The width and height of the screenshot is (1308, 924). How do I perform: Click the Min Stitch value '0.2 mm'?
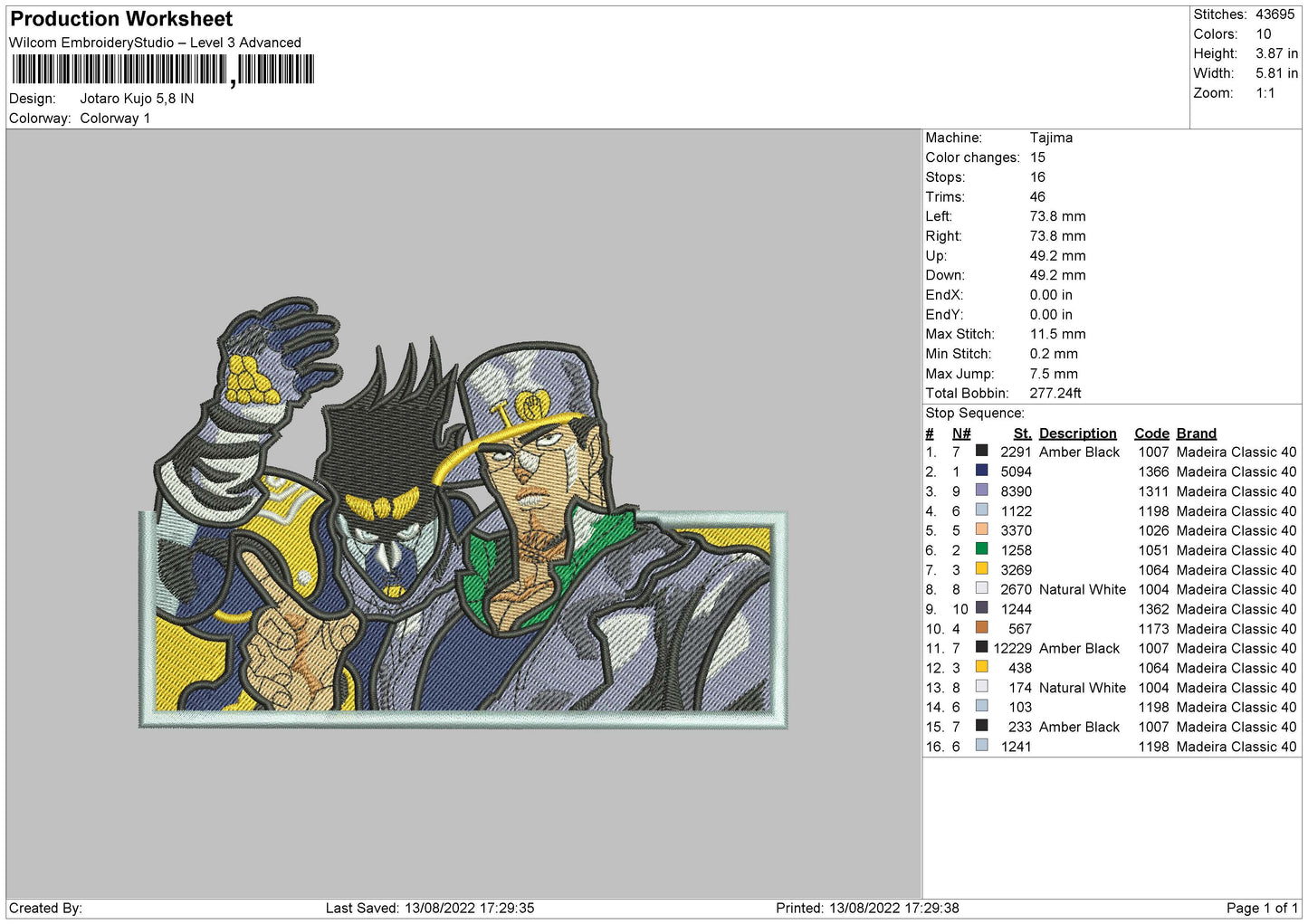pyautogui.click(x=1054, y=354)
